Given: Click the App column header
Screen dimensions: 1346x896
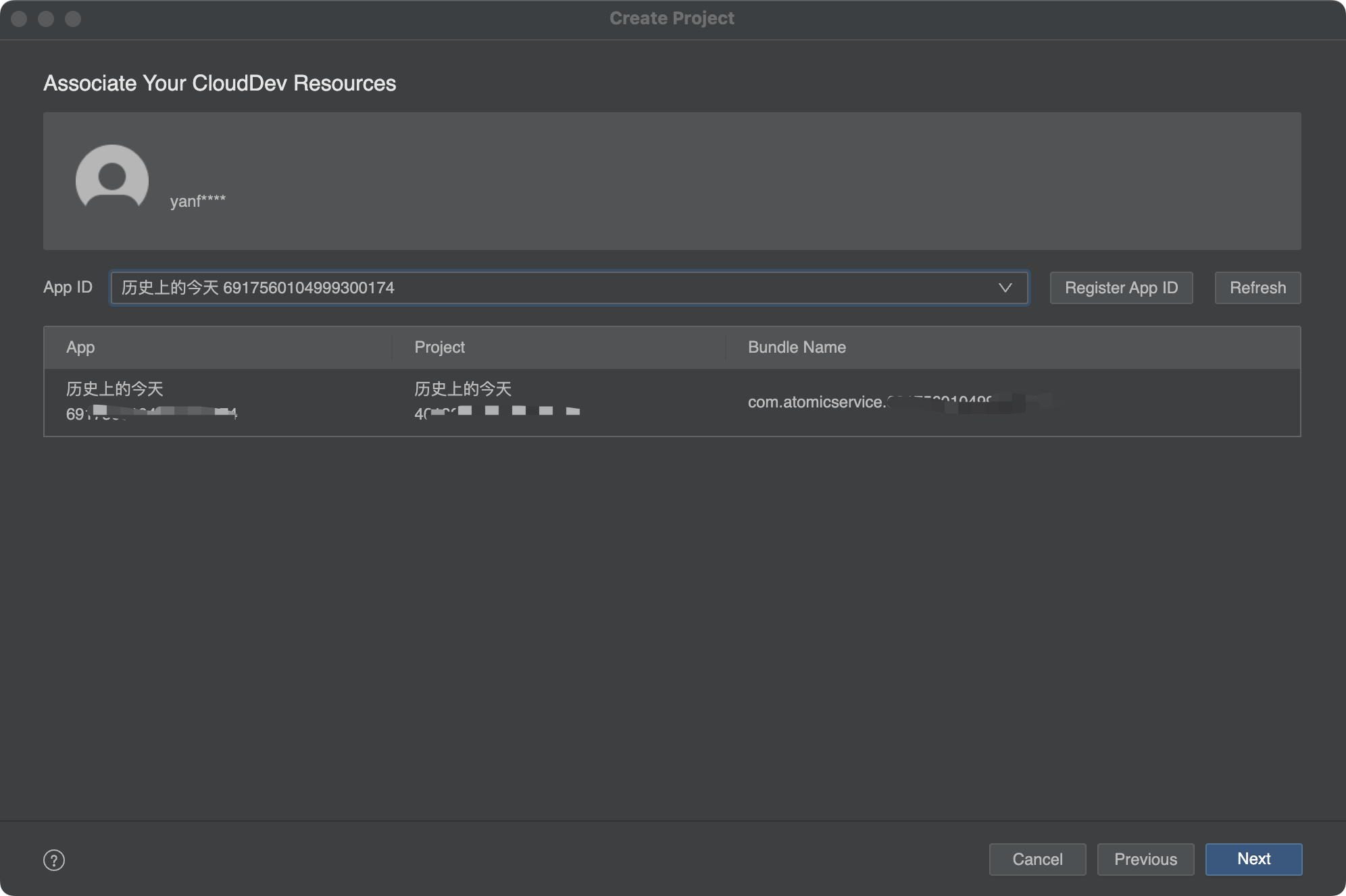Looking at the screenshot, I should tap(80, 347).
